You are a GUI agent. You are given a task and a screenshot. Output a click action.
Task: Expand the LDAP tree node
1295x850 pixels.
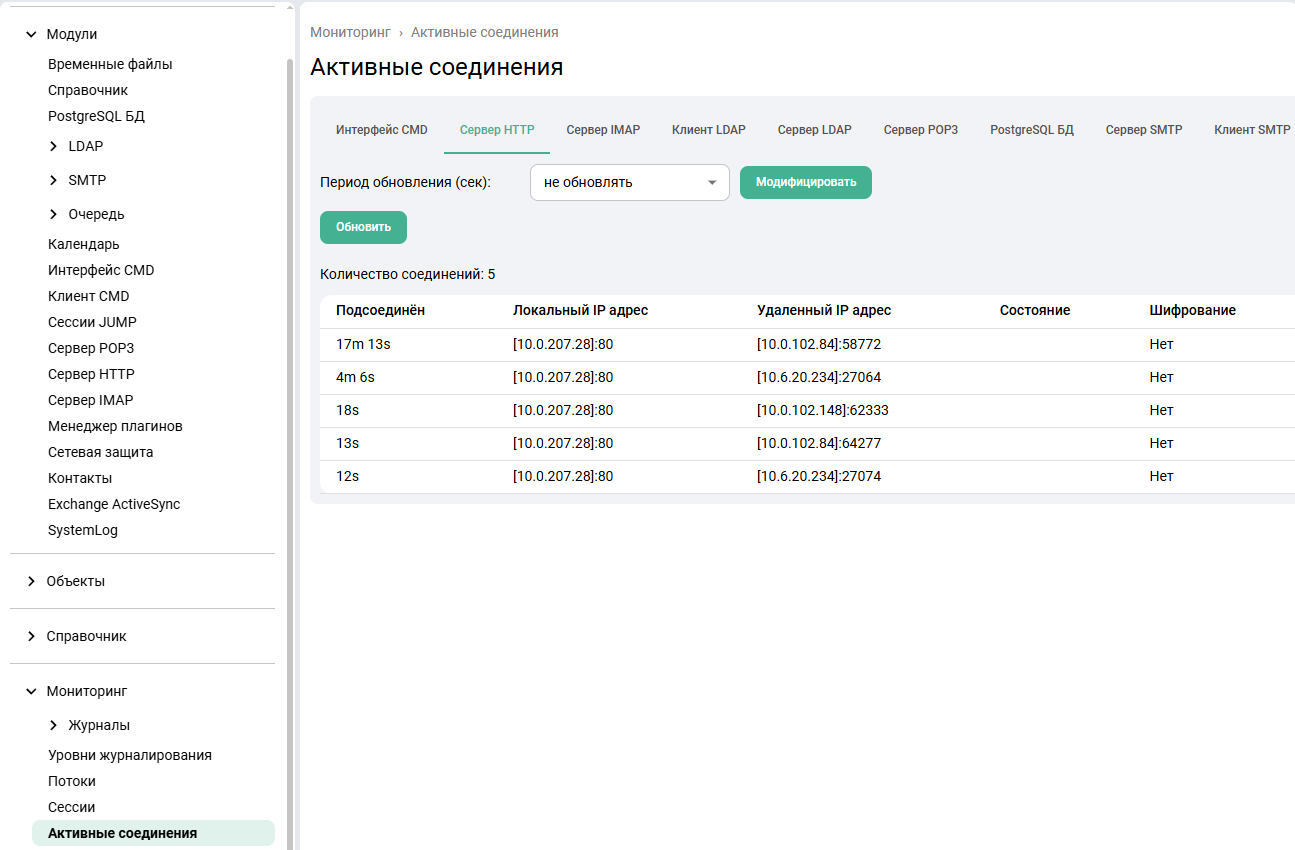(x=53, y=146)
